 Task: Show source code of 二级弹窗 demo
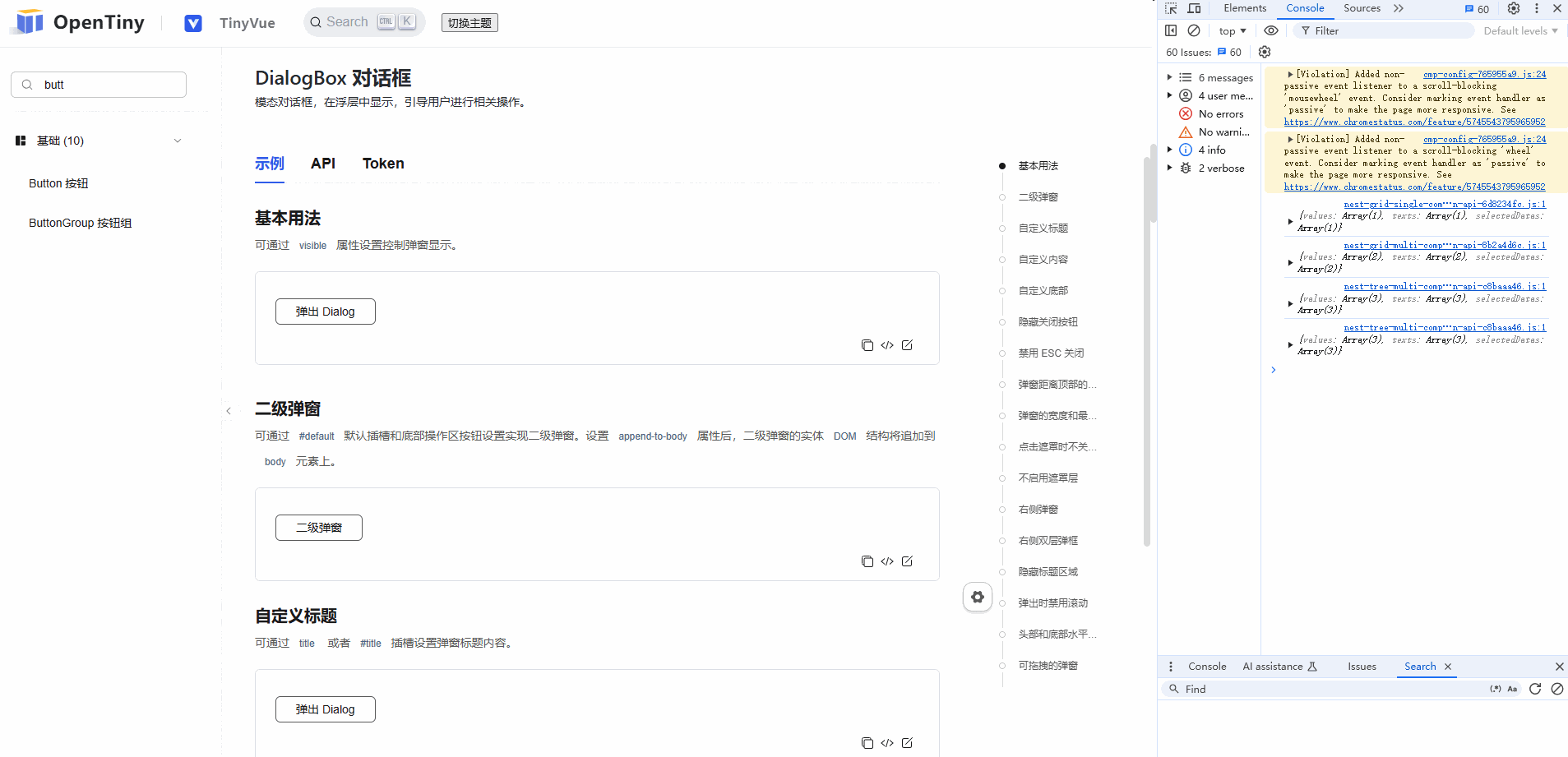pyautogui.click(x=887, y=561)
